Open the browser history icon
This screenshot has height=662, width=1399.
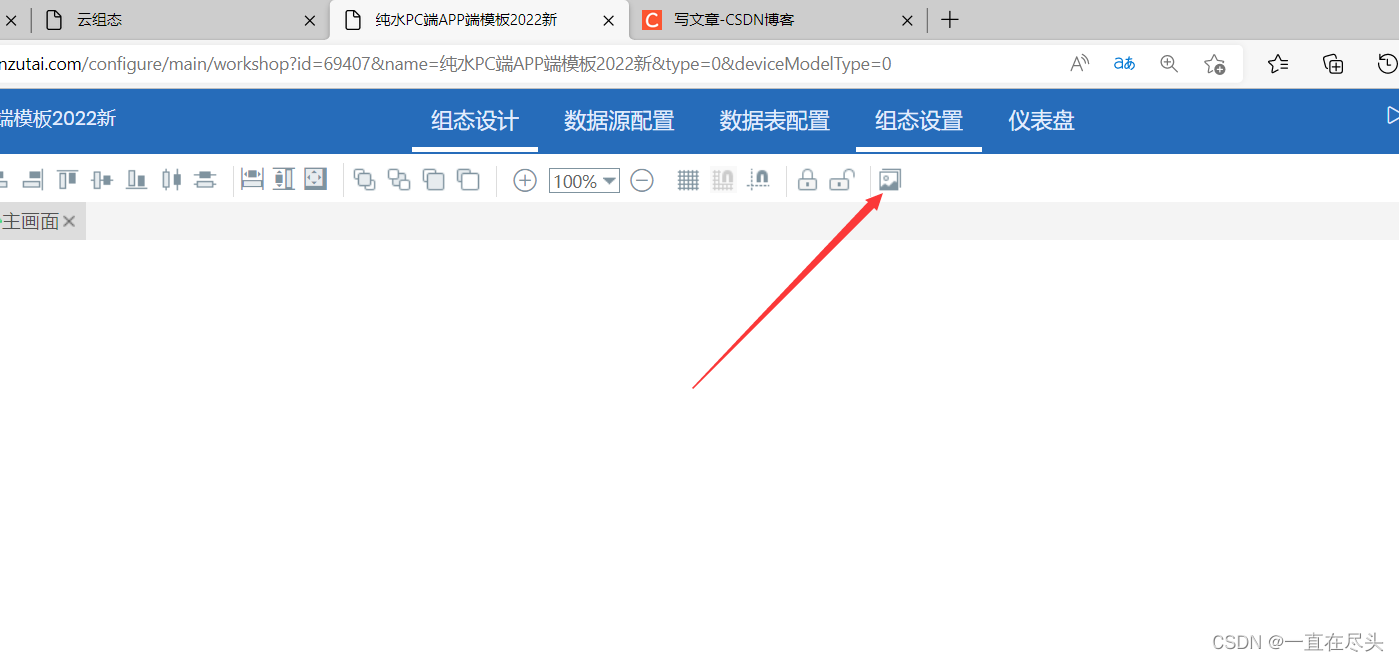pyautogui.click(x=1388, y=64)
